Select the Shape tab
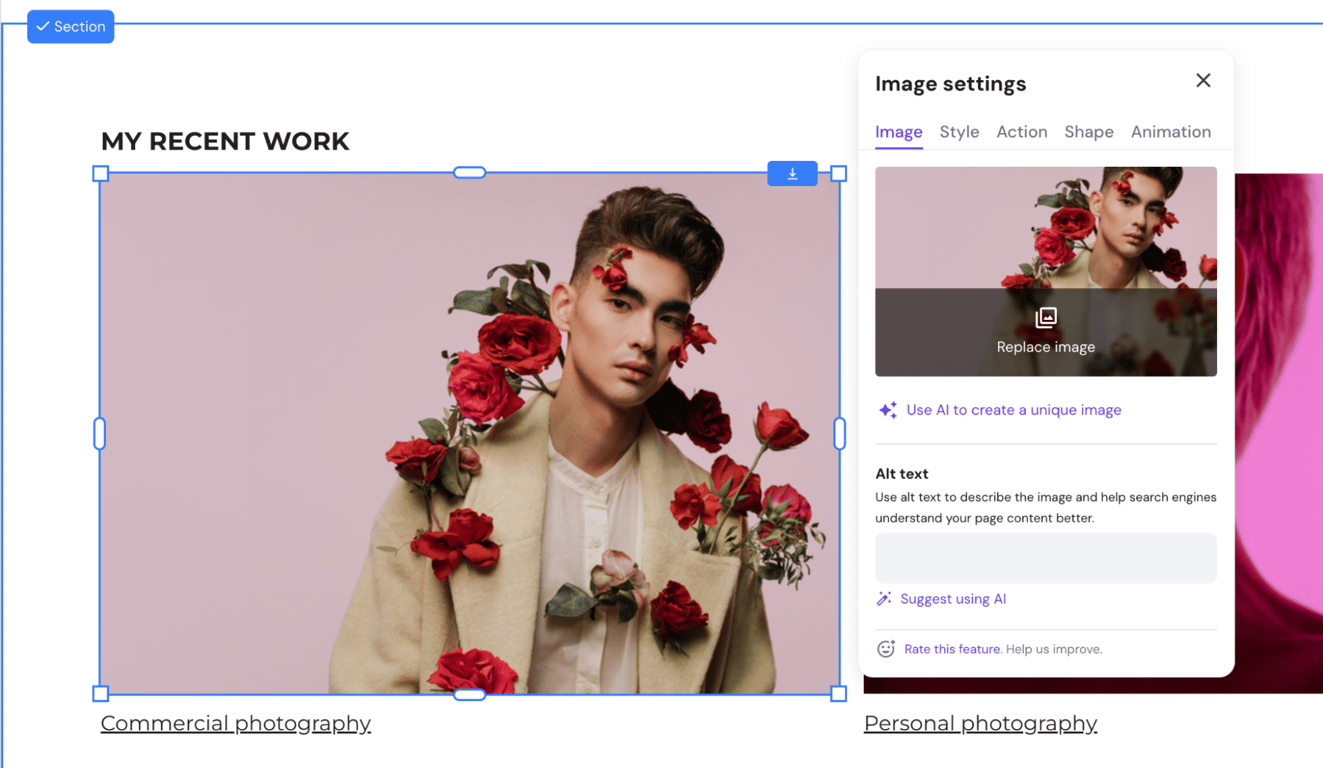 click(1088, 131)
